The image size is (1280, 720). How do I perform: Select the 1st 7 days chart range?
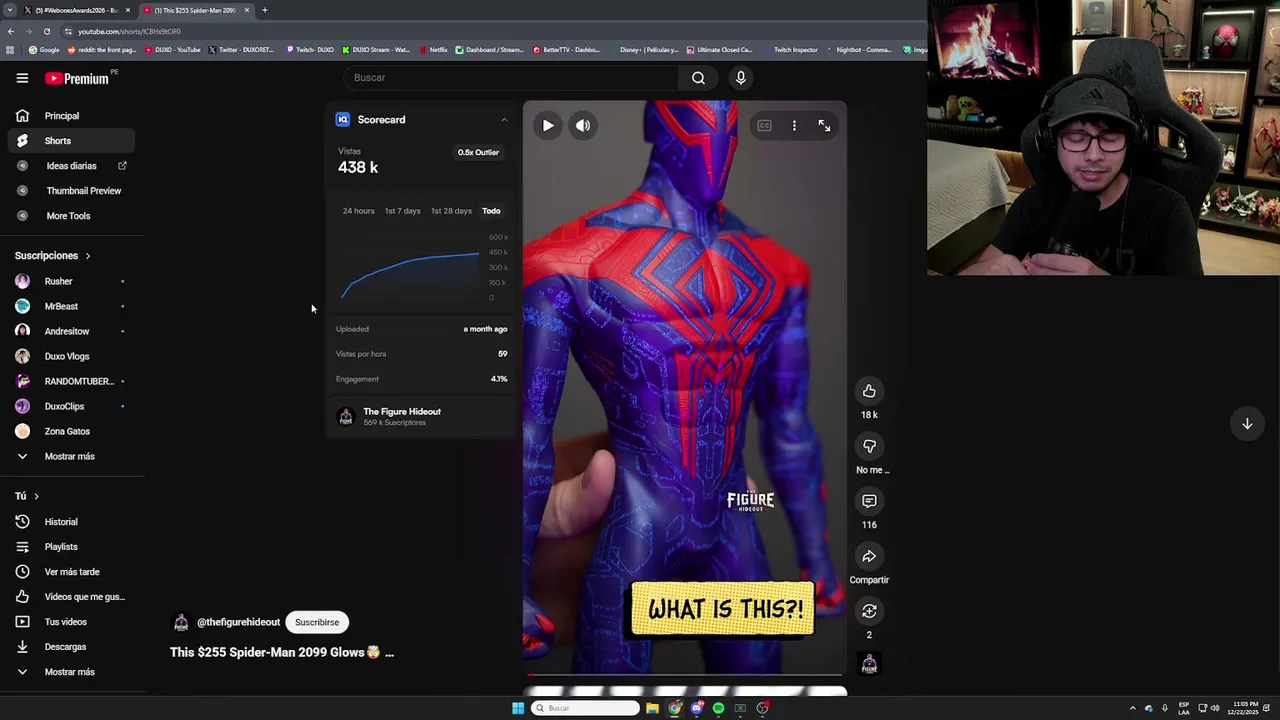pyautogui.click(x=403, y=211)
